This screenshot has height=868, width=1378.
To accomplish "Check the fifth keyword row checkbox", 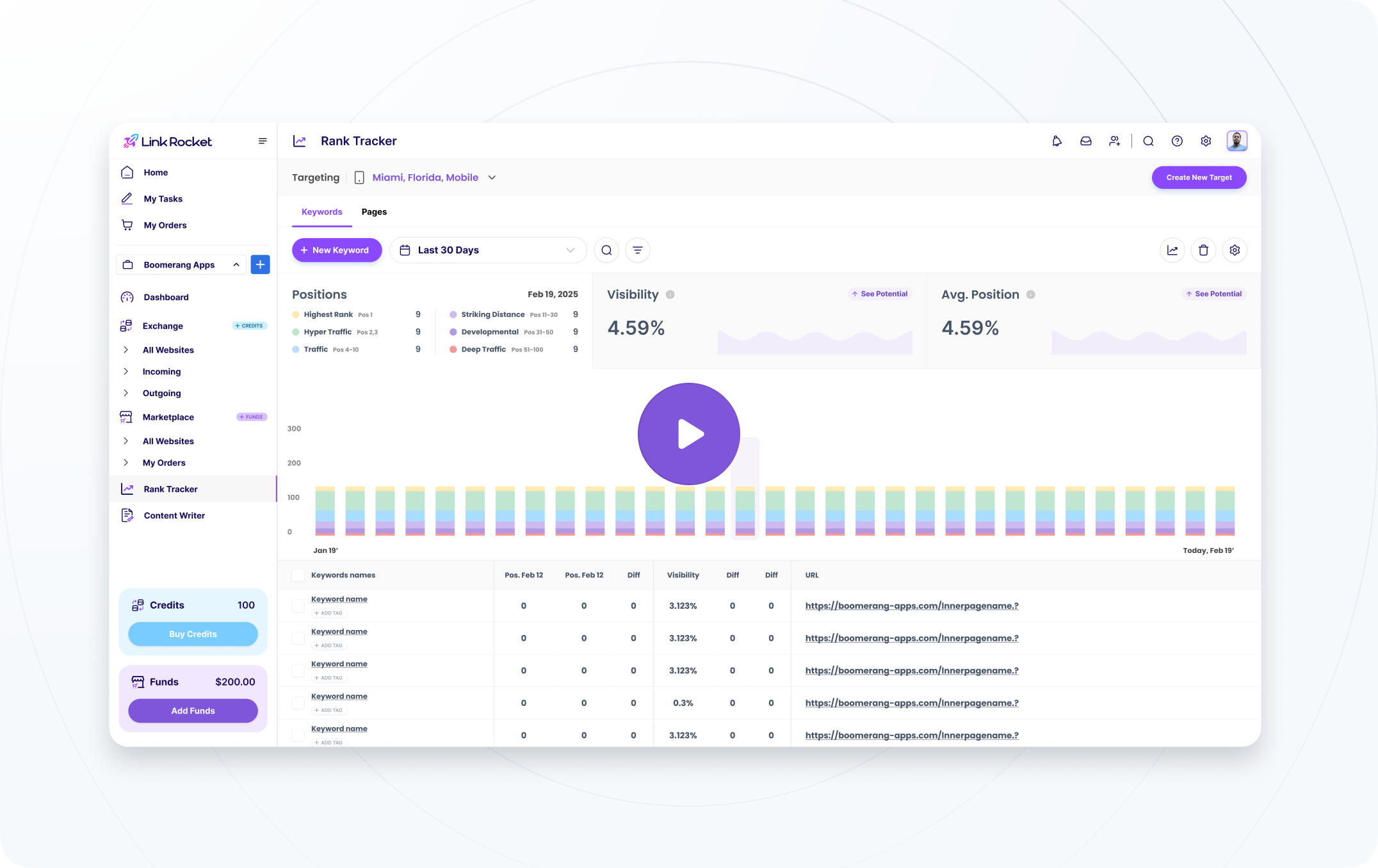I will click(298, 735).
